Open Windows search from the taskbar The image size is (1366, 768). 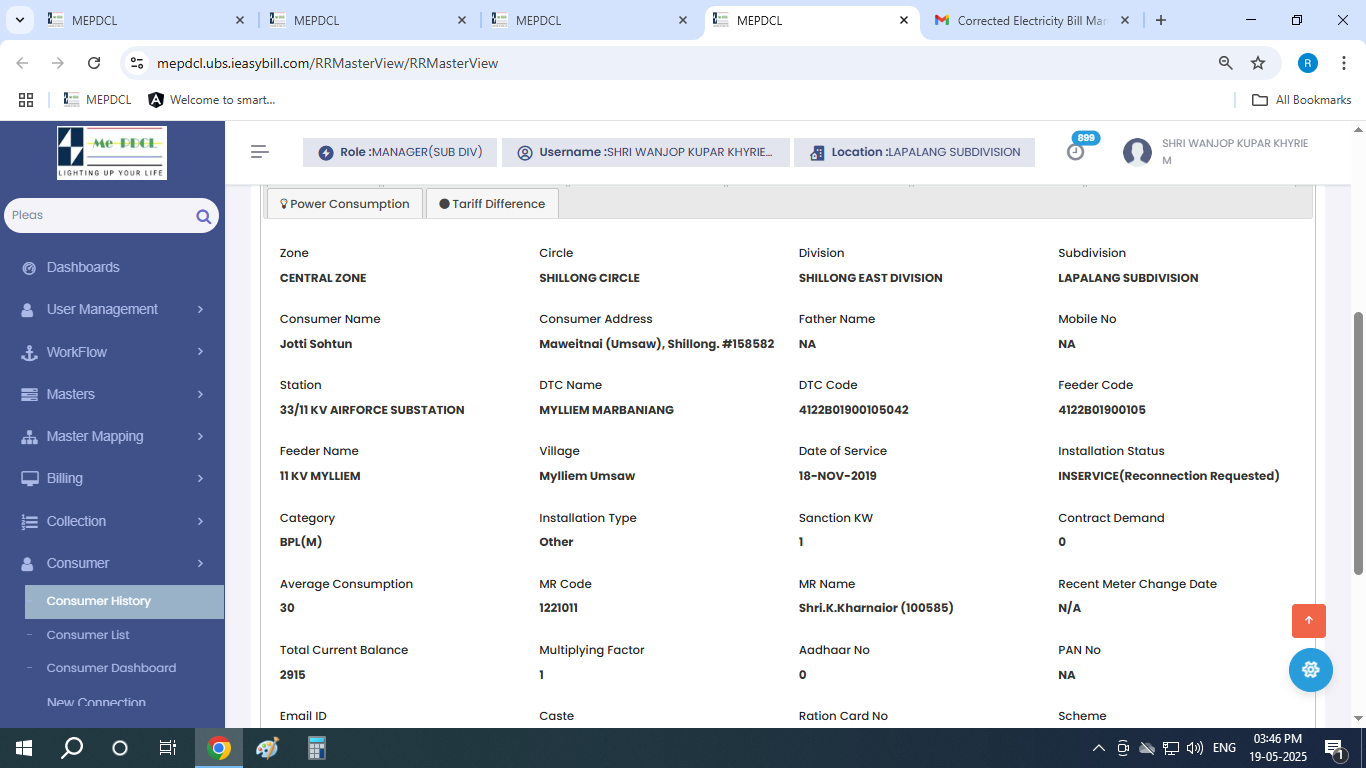72,748
